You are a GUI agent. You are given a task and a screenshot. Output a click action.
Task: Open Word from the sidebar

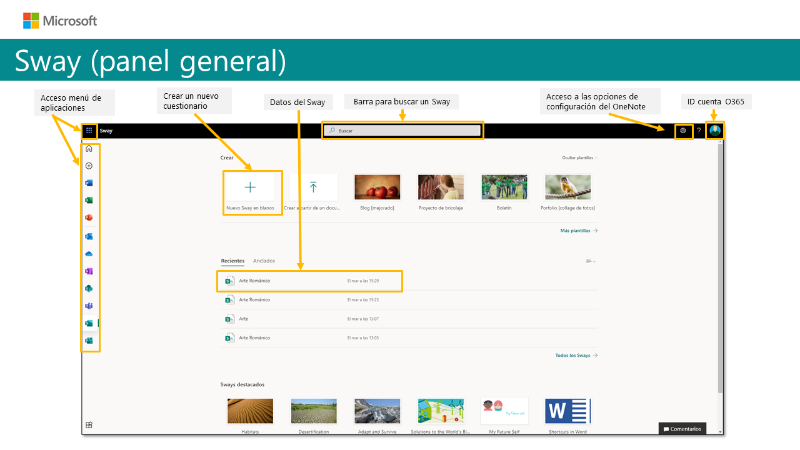[x=89, y=183]
